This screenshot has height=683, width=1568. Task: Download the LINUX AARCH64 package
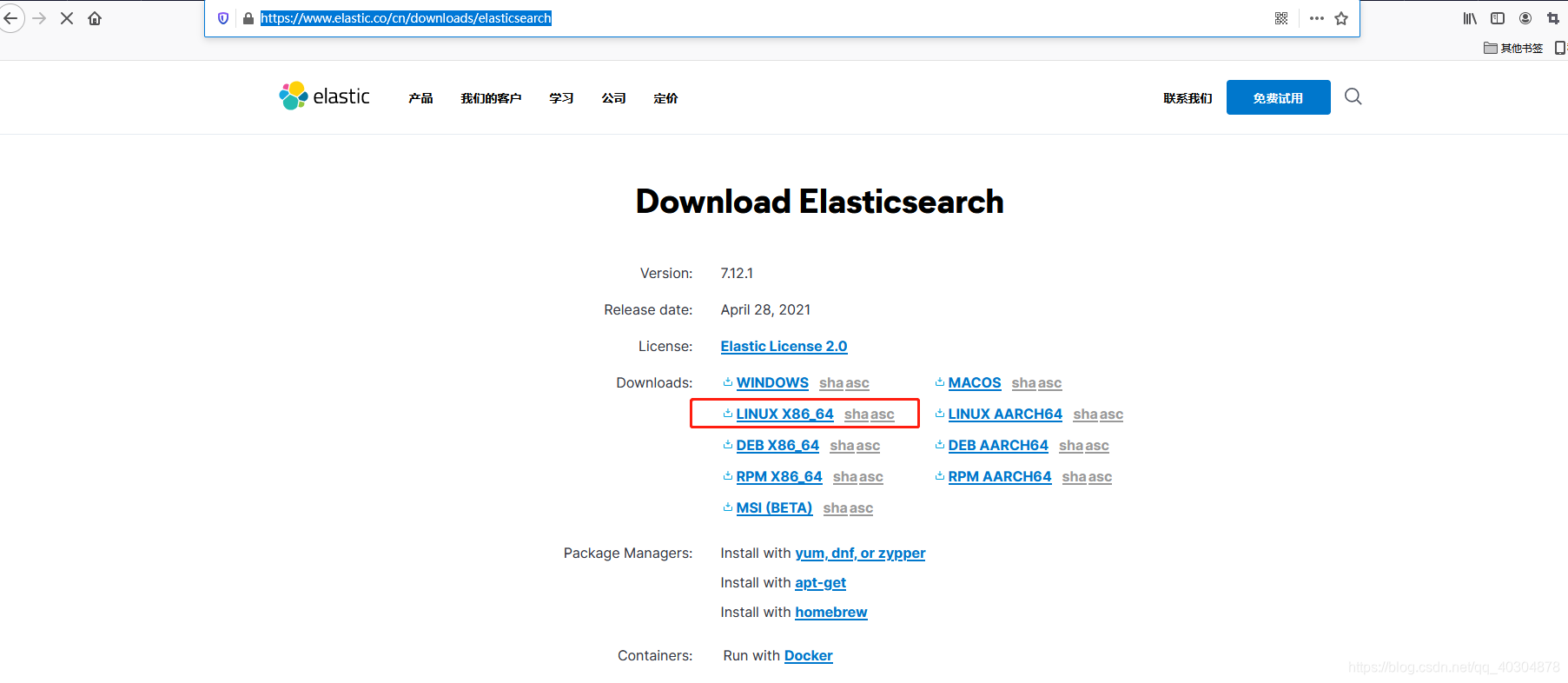(1005, 414)
